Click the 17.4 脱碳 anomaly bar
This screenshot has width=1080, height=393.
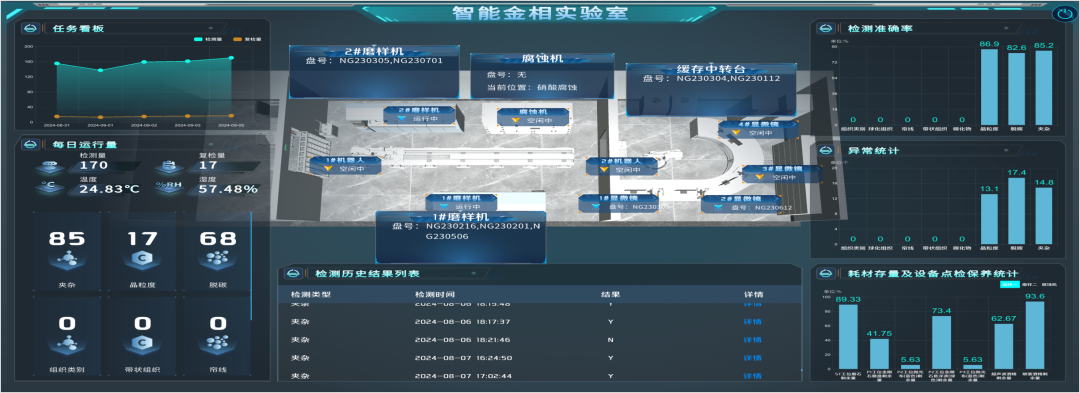(x=1016, y=211)
